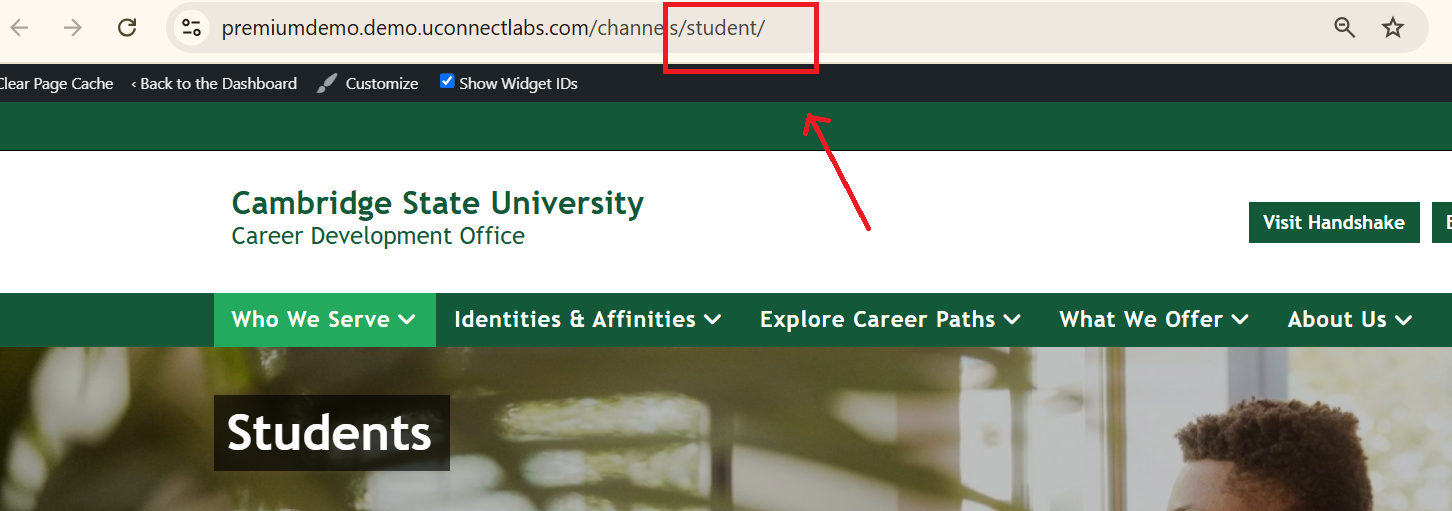This screenshot has width=1452, height=511.
Task: Click the Students hero heading
Action: (329, 433)
